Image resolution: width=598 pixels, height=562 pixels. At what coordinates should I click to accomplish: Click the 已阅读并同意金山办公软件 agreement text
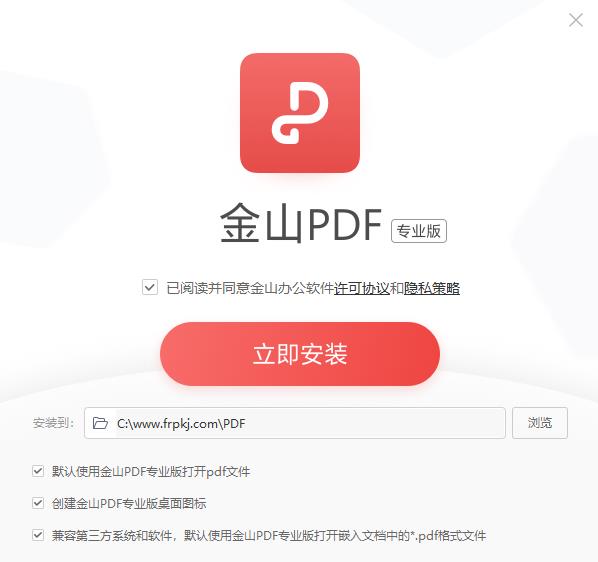pos(250,288)
